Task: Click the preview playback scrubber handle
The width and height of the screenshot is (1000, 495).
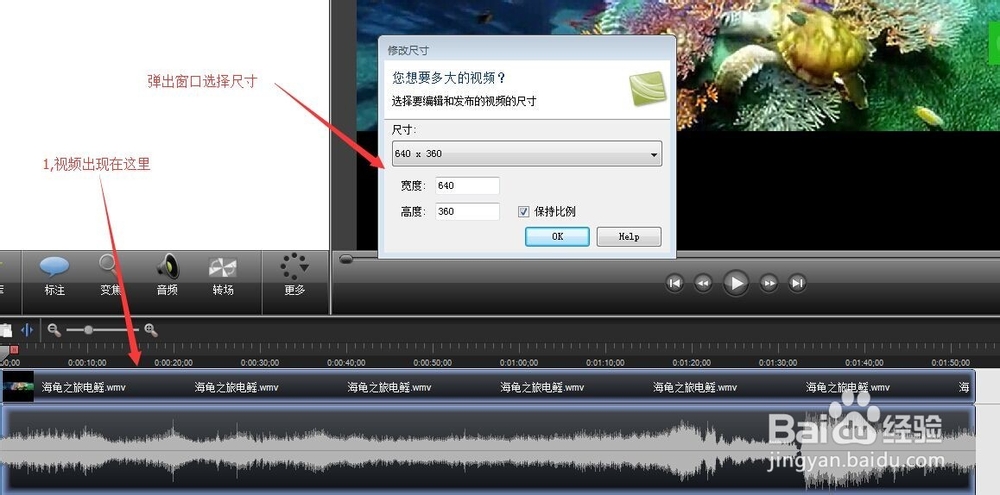Action: coord(346,259)
